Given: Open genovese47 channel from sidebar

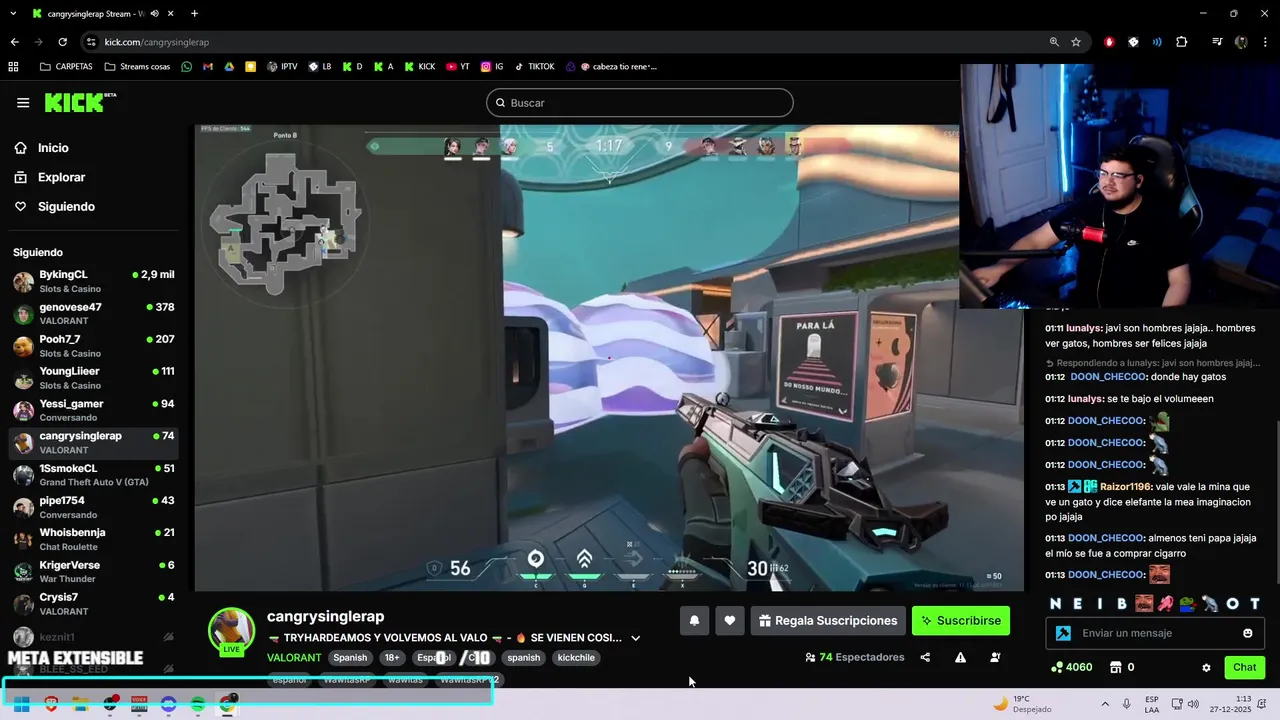Looking at the screenshot, I should (x=94, y=313).
